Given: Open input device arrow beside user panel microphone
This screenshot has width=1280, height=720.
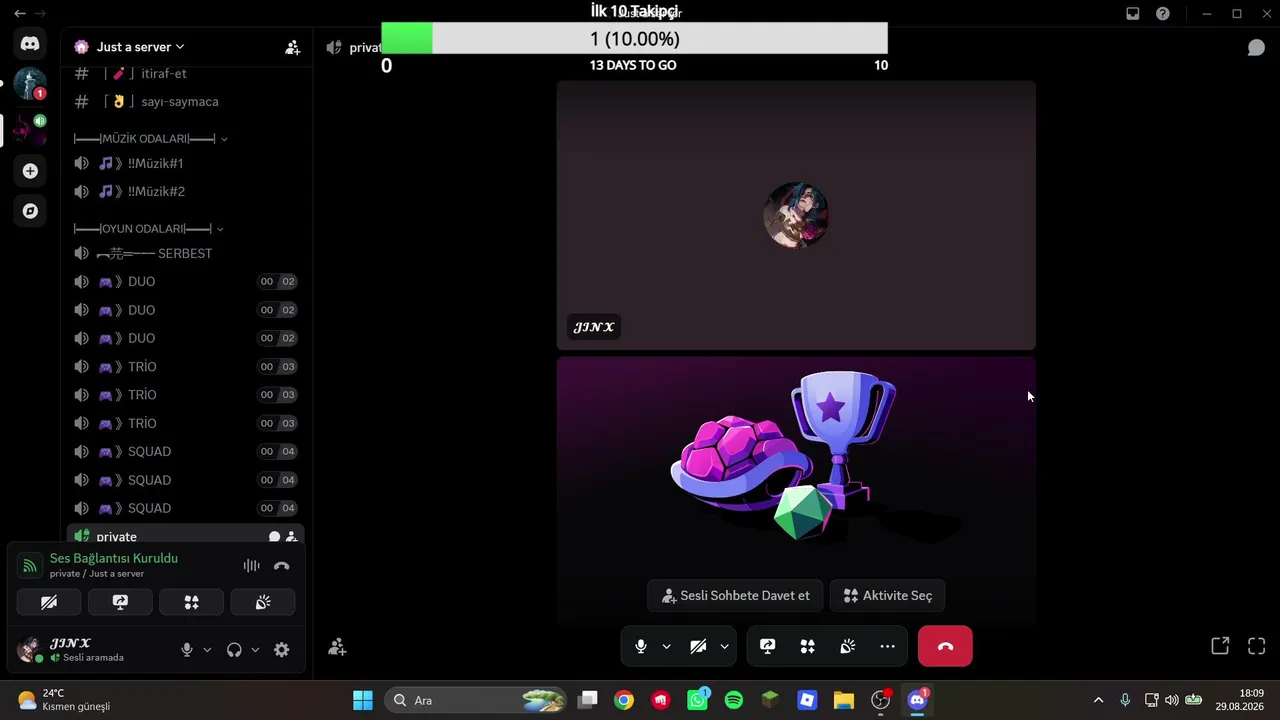Looking at the screenshot, I should point(207,650).
